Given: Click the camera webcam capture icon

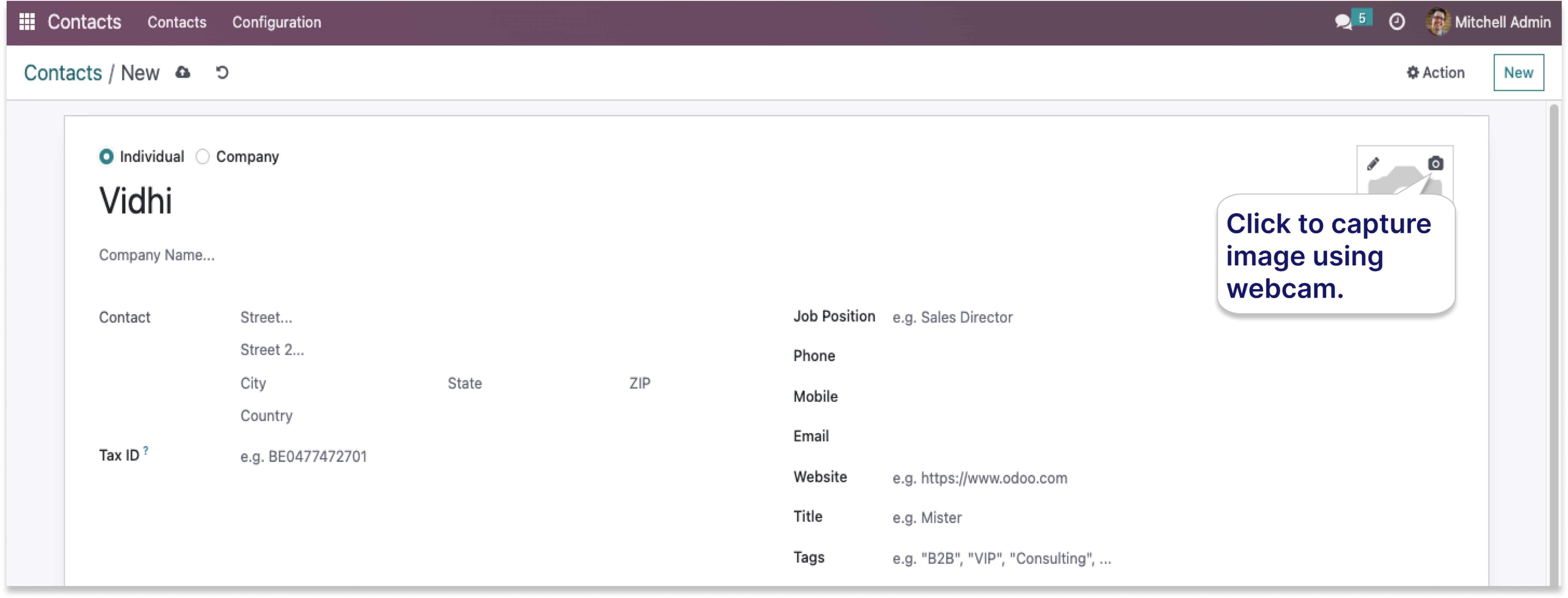Looking at the screenshot, I should 1435,163.
